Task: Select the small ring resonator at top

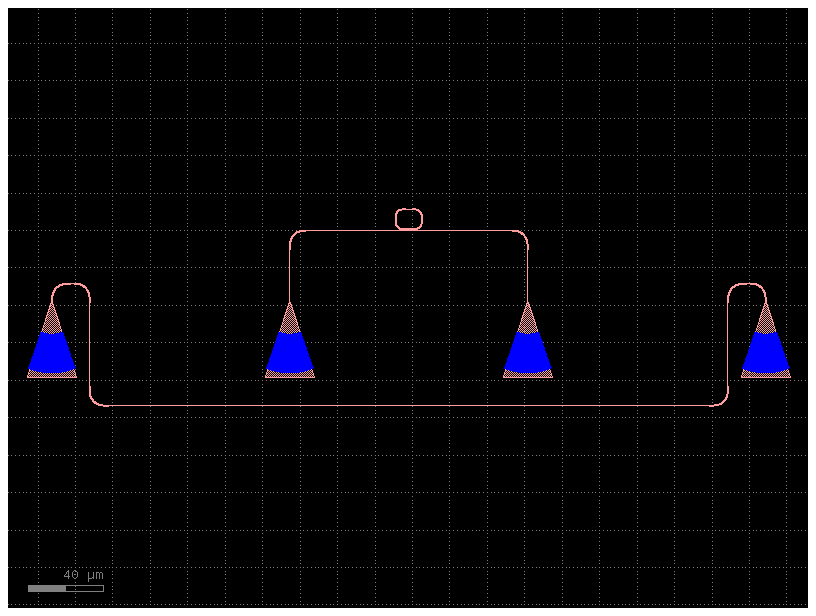Action: 409,219
